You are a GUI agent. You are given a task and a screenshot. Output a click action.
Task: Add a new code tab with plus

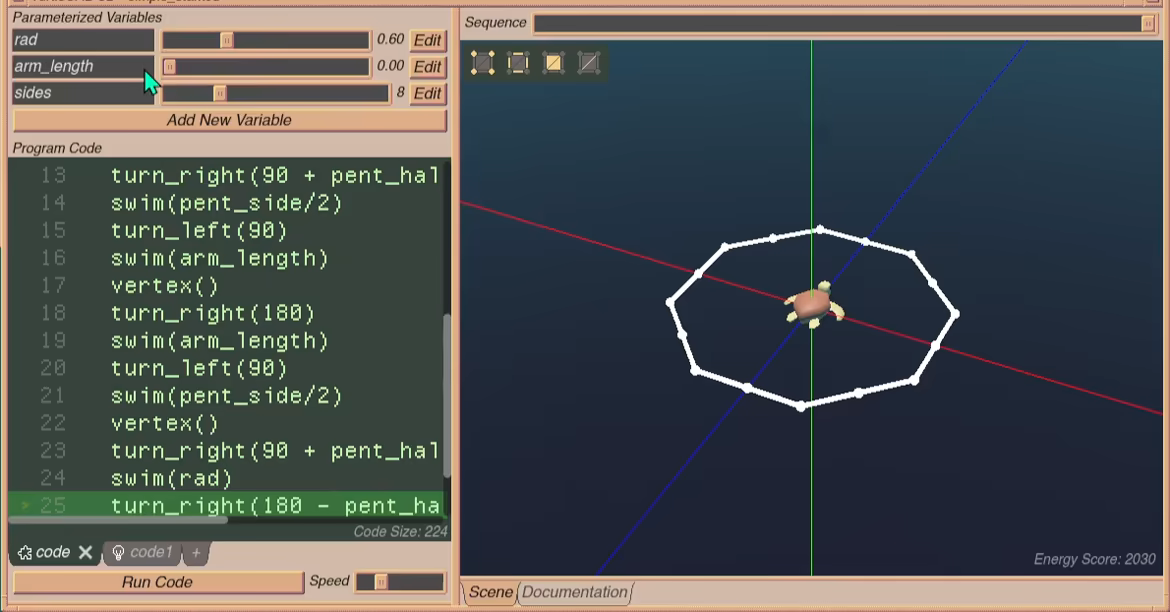point(195,552)
